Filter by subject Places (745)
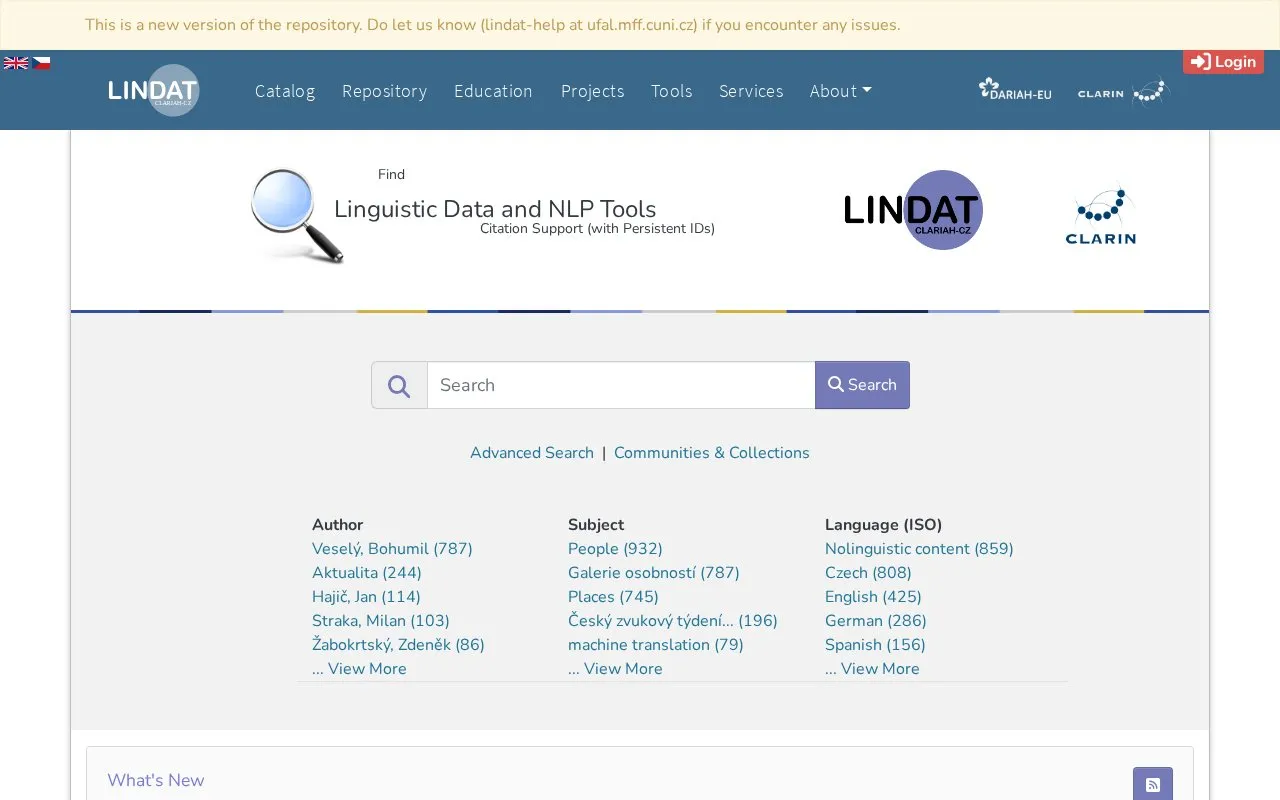Viewport: 1280px width, 800px height. point(613,597)
